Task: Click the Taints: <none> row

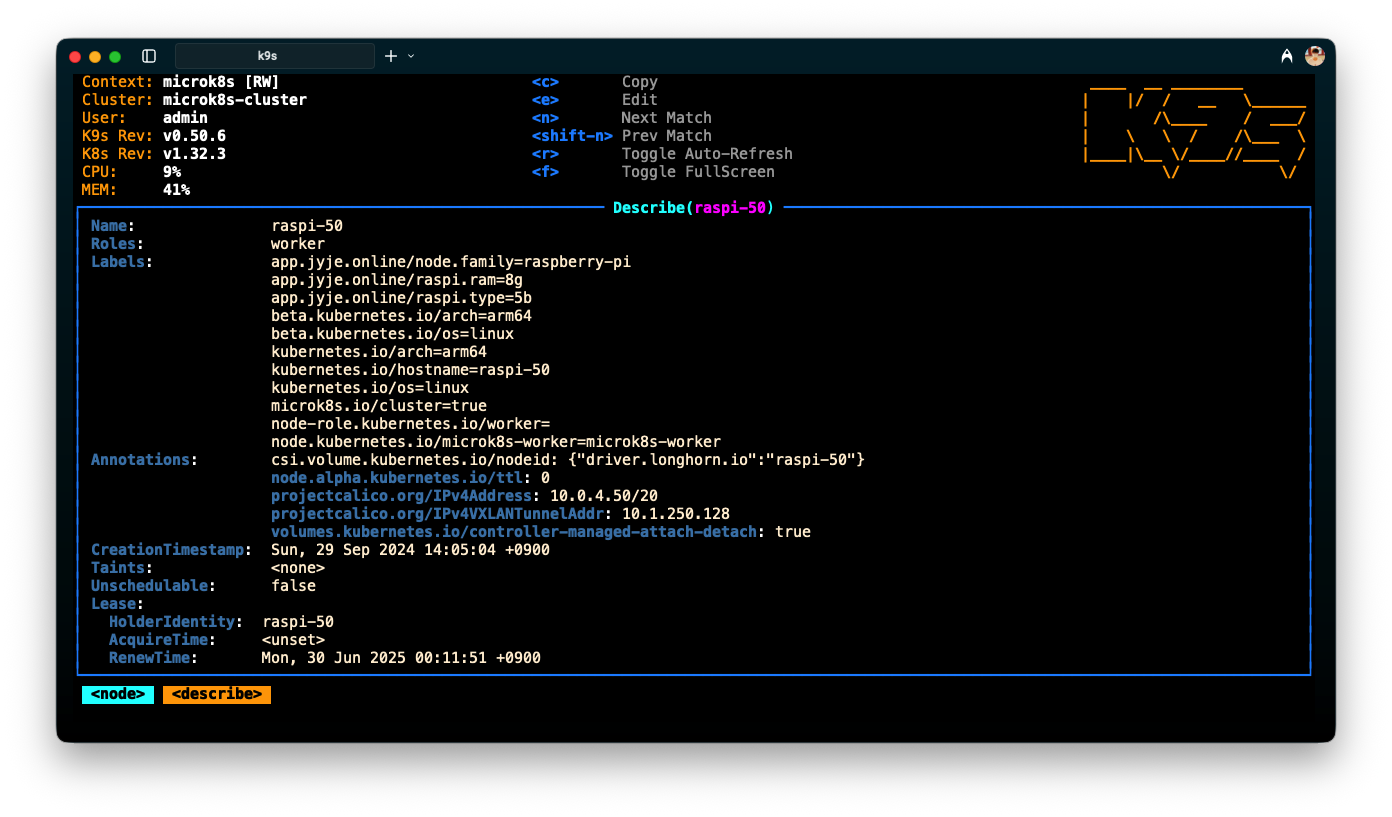Action: coord(208,568)
